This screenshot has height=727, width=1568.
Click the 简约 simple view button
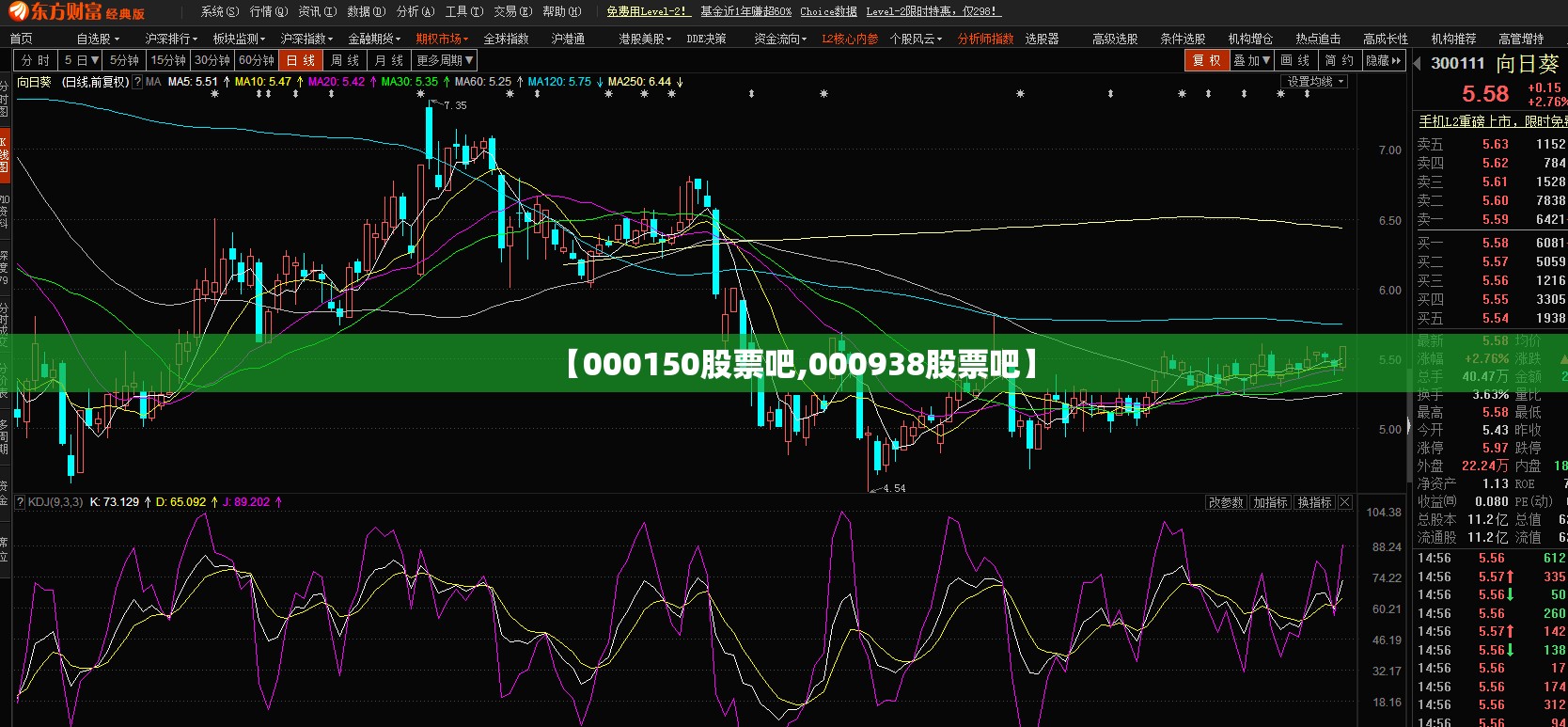(1340, 60)
